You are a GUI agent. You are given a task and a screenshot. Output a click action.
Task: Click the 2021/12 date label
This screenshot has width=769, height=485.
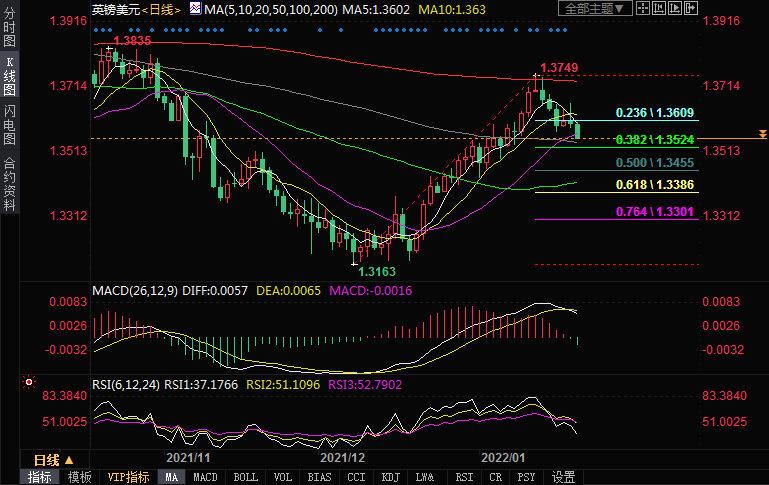[342, 458]
